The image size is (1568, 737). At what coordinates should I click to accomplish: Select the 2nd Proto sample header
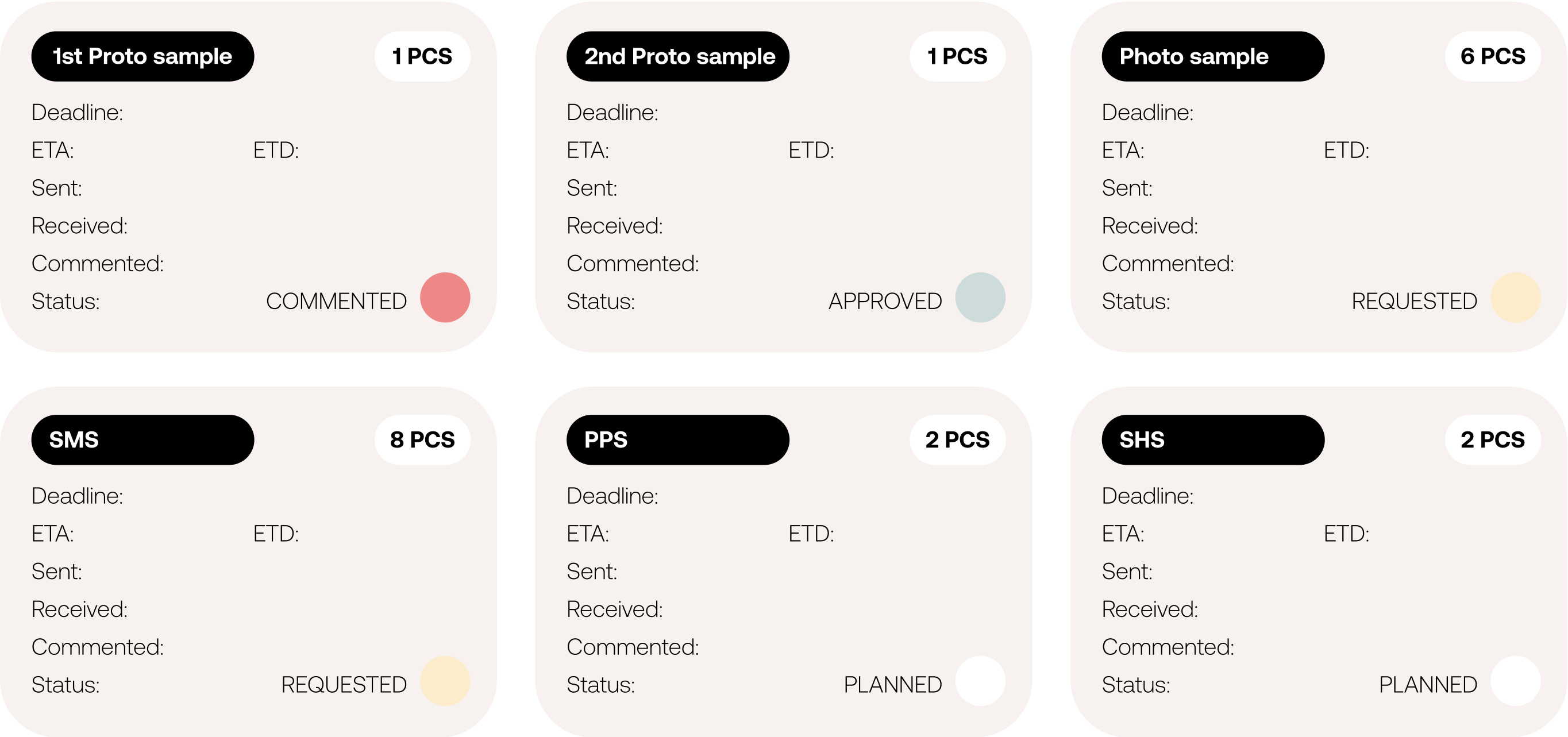pos(677,57)
